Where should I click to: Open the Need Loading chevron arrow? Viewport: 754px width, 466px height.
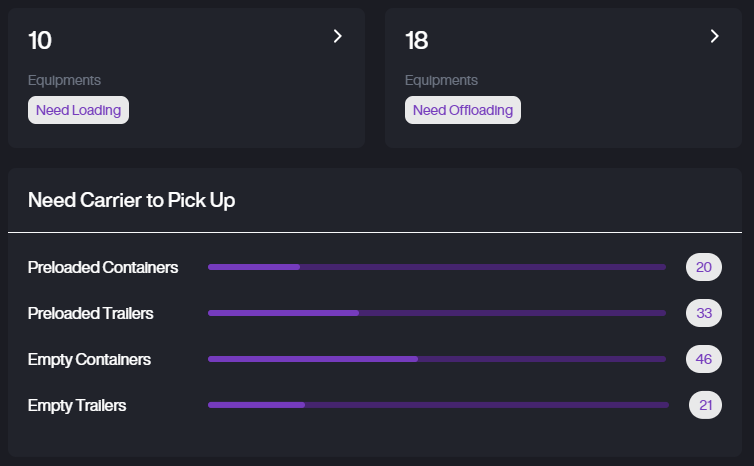tap(338, 36)
